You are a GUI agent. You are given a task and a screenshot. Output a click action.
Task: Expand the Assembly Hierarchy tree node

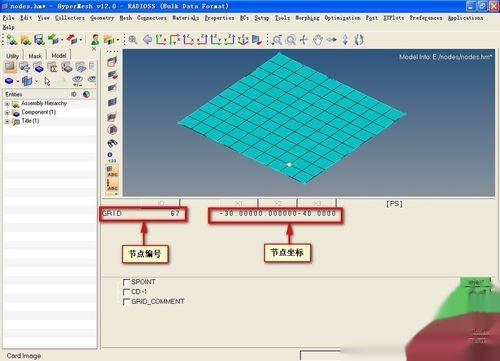coord(7,104)
